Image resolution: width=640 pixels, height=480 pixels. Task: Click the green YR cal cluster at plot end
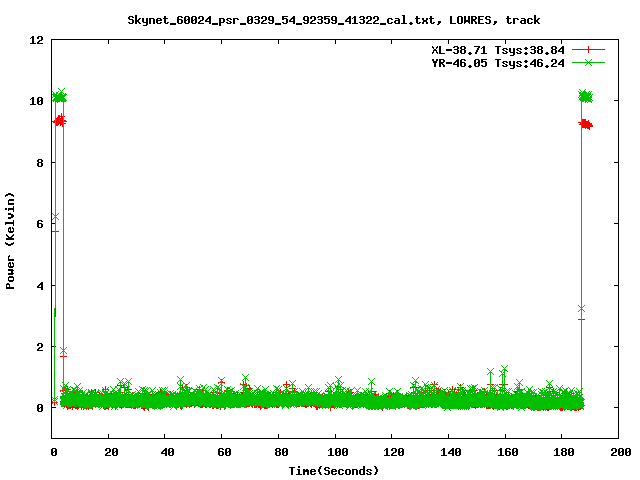(586, 96)
